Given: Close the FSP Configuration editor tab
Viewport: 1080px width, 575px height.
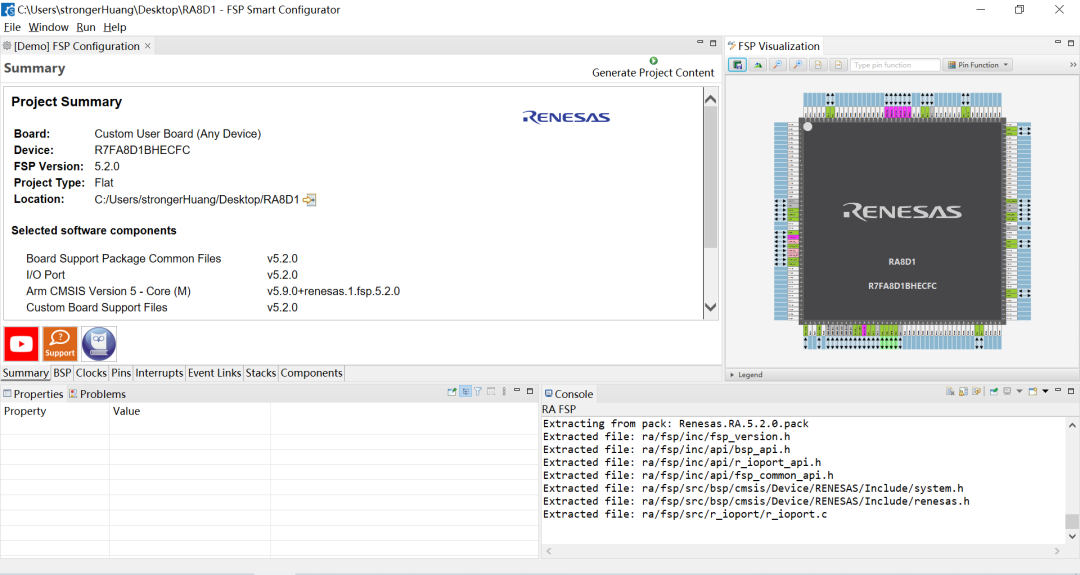Looking at the screenshot, I should (x=148, y=46).
